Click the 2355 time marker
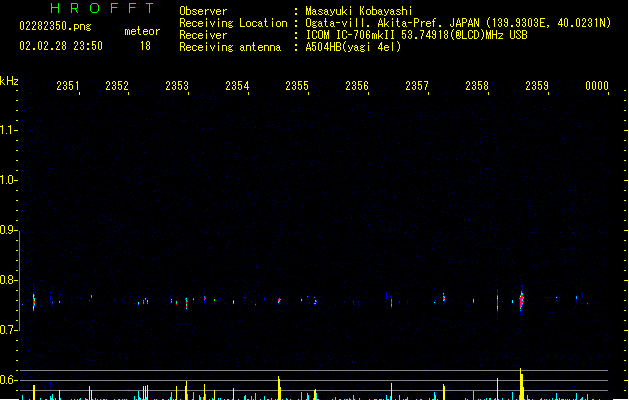This screenshot has width=629, height=400. (297, 86)
